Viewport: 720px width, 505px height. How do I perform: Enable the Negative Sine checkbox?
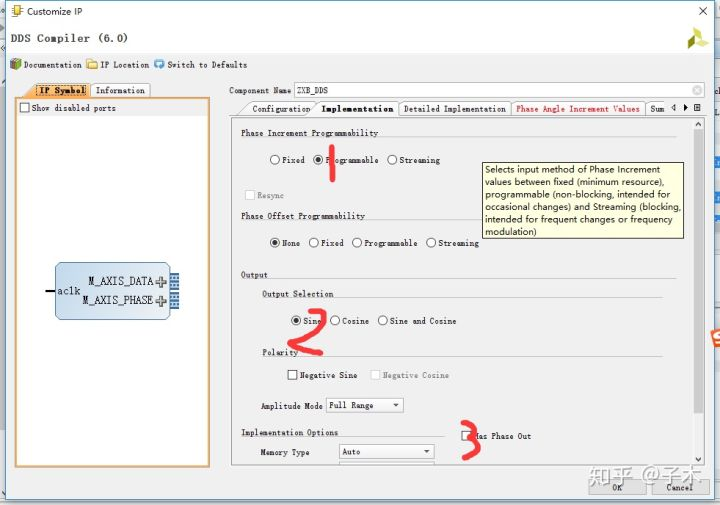pyautogui.click(x=292, y=375)
